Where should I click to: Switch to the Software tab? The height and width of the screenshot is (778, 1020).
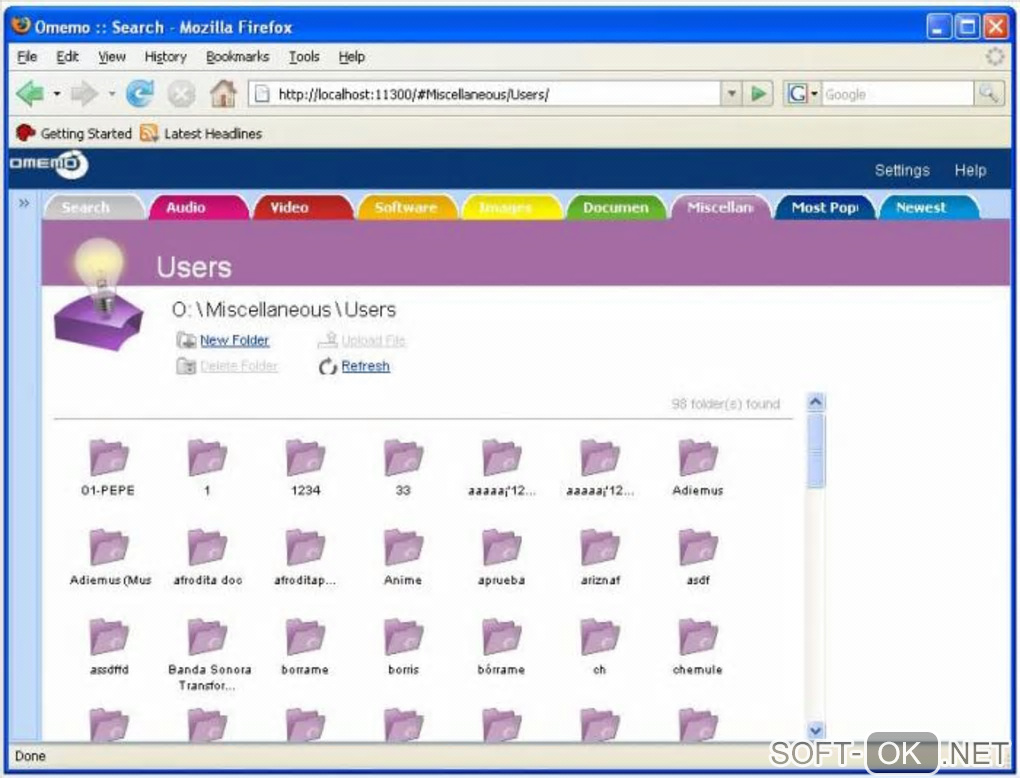406,208
